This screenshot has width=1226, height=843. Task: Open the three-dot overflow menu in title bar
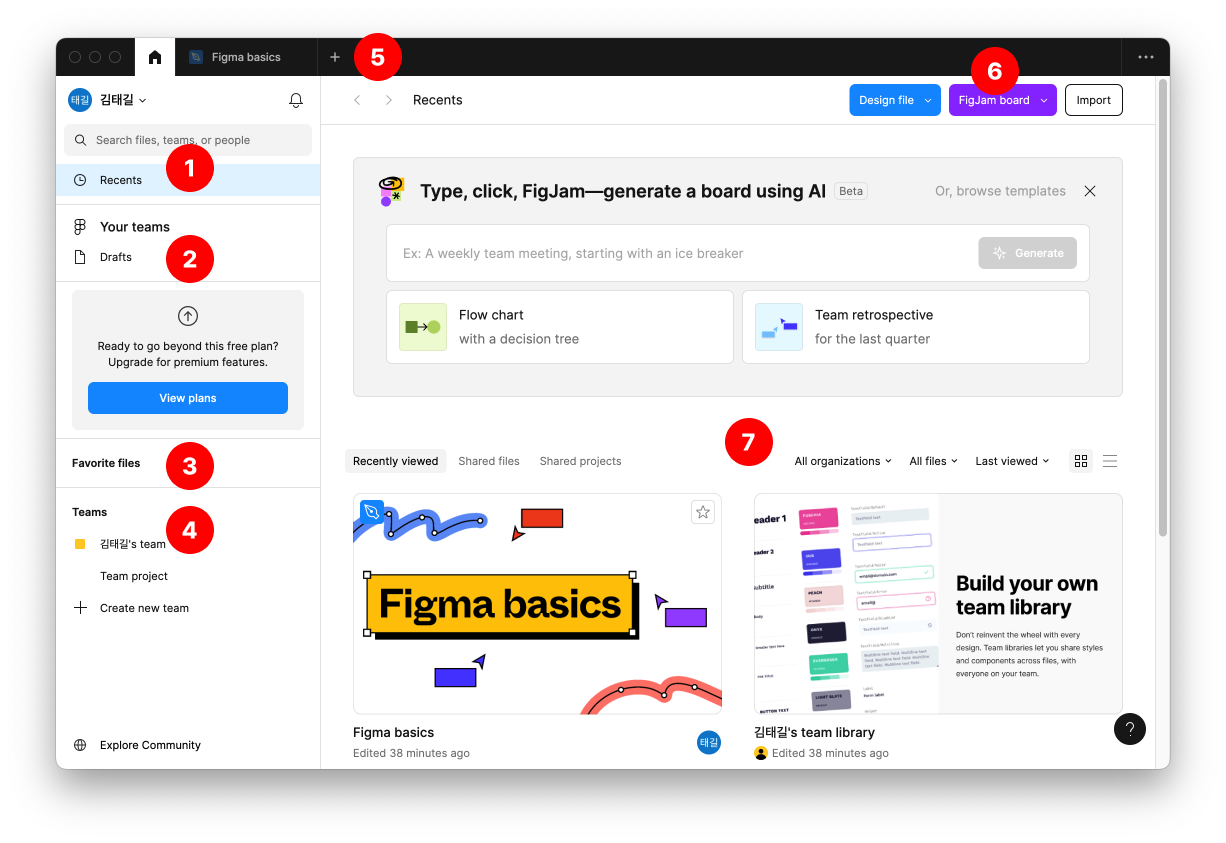1146,57
